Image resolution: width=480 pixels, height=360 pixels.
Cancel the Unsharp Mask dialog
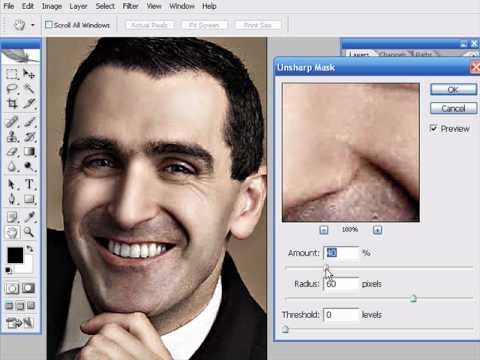click(x=453, y=108)
